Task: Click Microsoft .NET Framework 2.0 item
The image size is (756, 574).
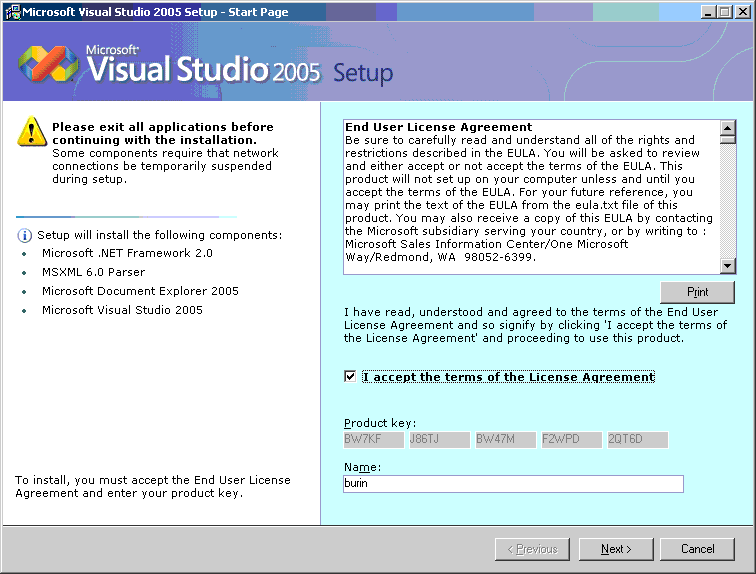Action: pos(127,253)
